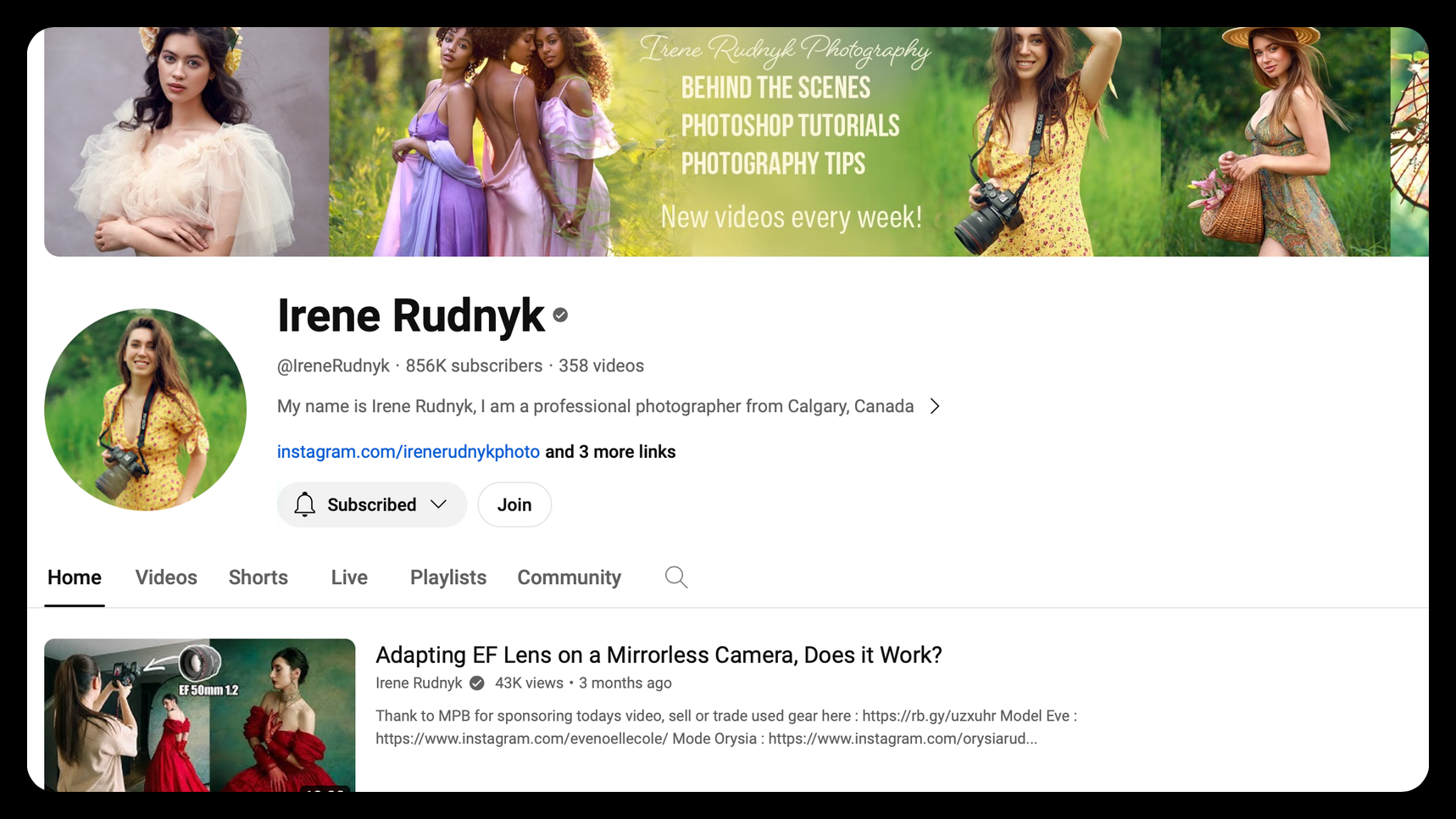Image resolution: width=1456 pixels, height=819 pixels.
Task: Click the @IreneRudnyk channel handle
Action: (x=334, y=365)
